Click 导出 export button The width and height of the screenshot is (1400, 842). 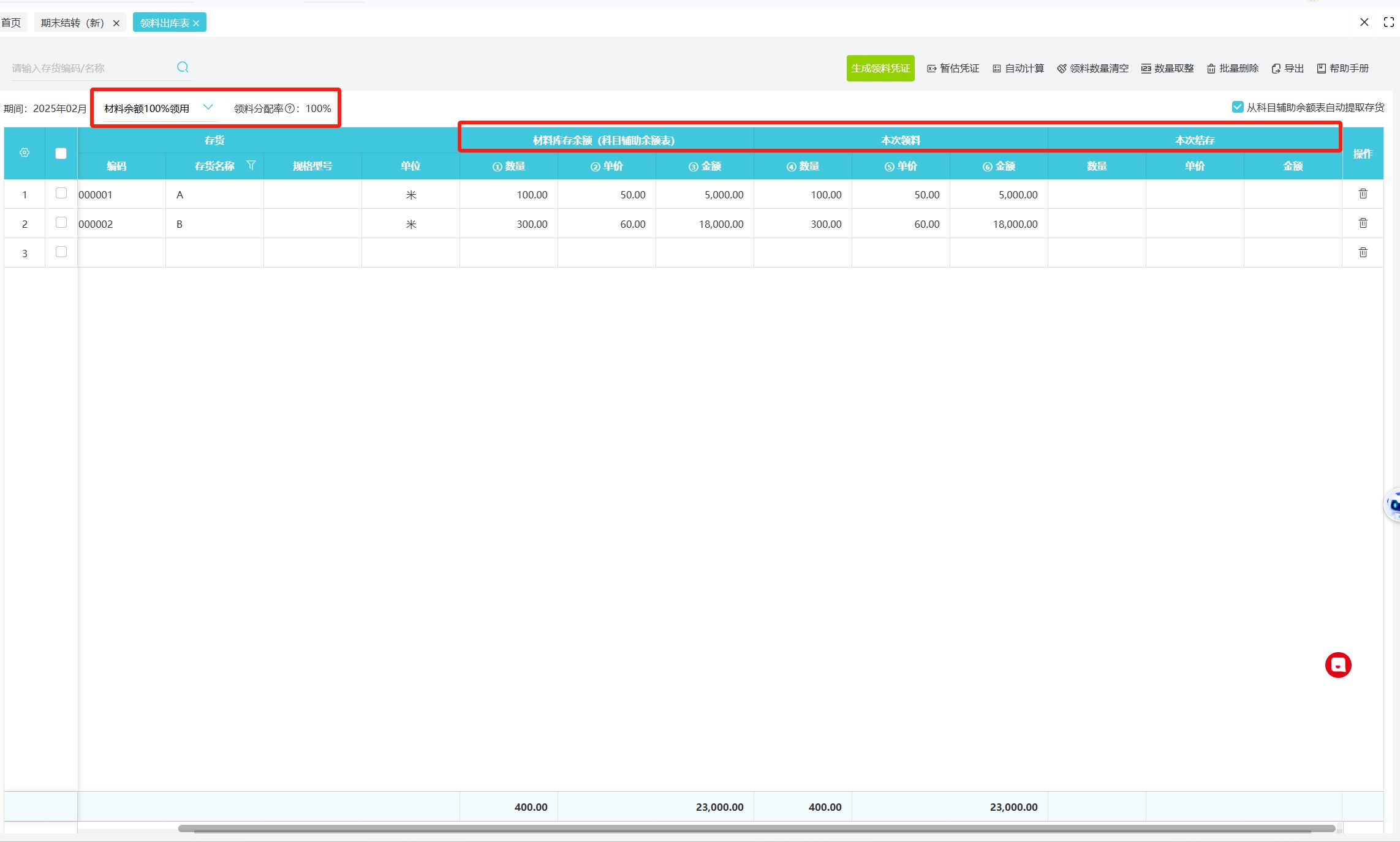click(1287, 69)
